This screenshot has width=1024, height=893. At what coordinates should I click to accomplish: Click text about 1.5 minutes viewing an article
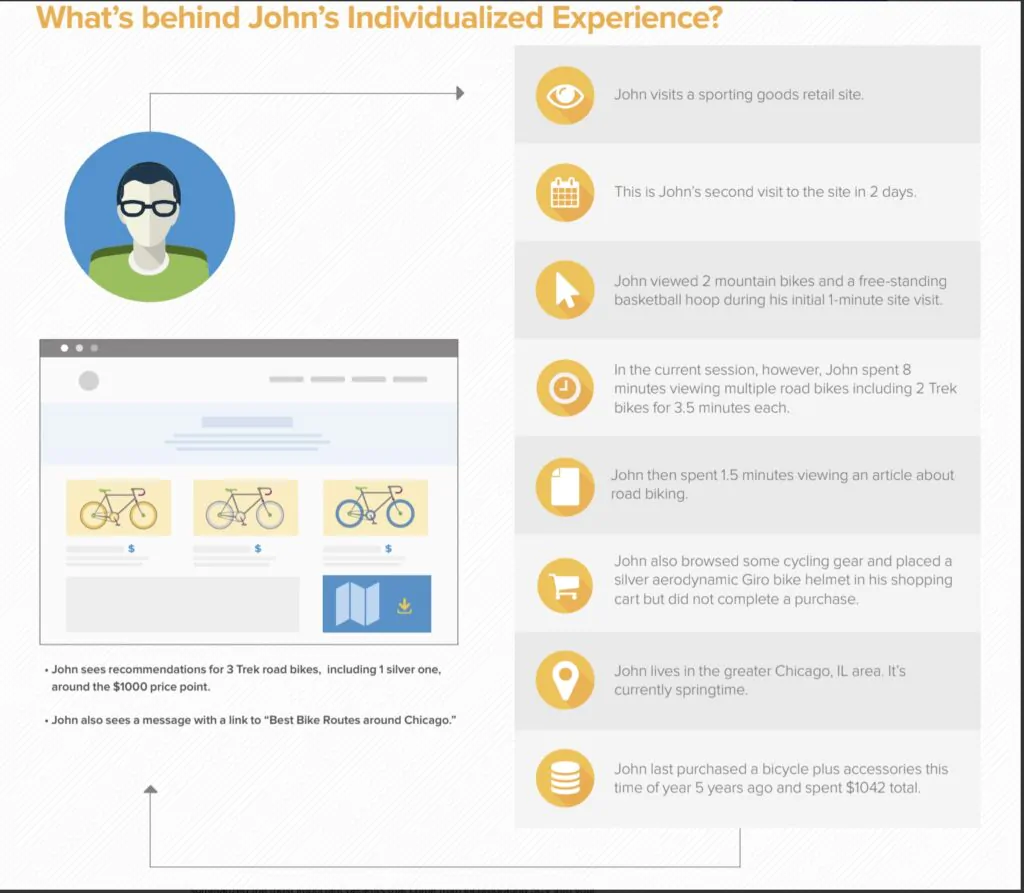click(782, 484)
